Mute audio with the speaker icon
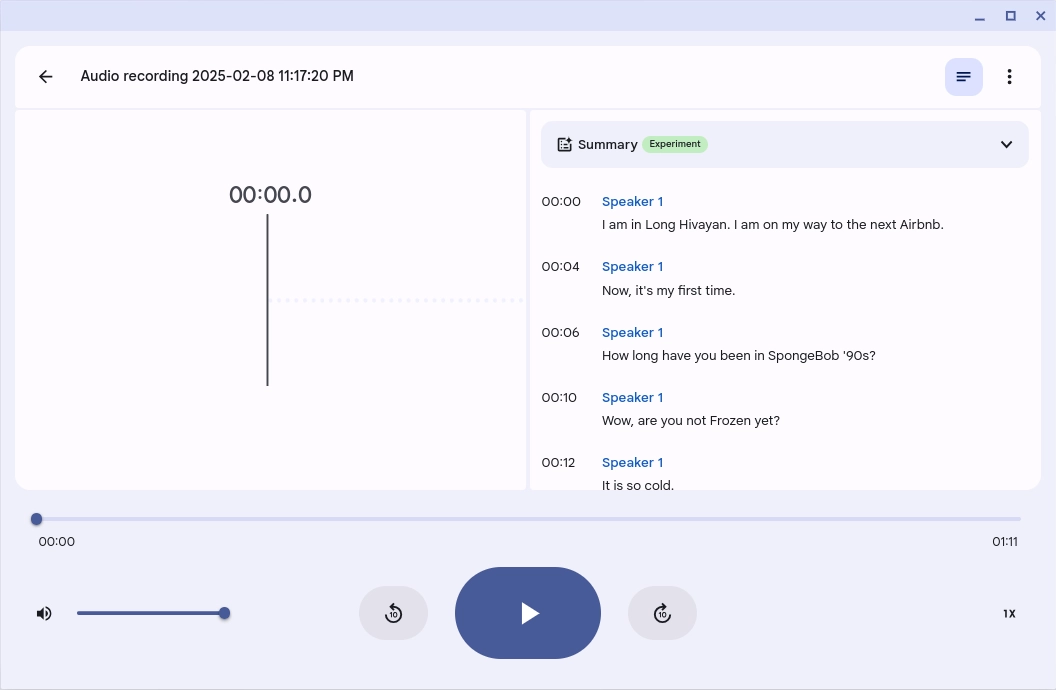1056x690 pixels. pos(44,613)
